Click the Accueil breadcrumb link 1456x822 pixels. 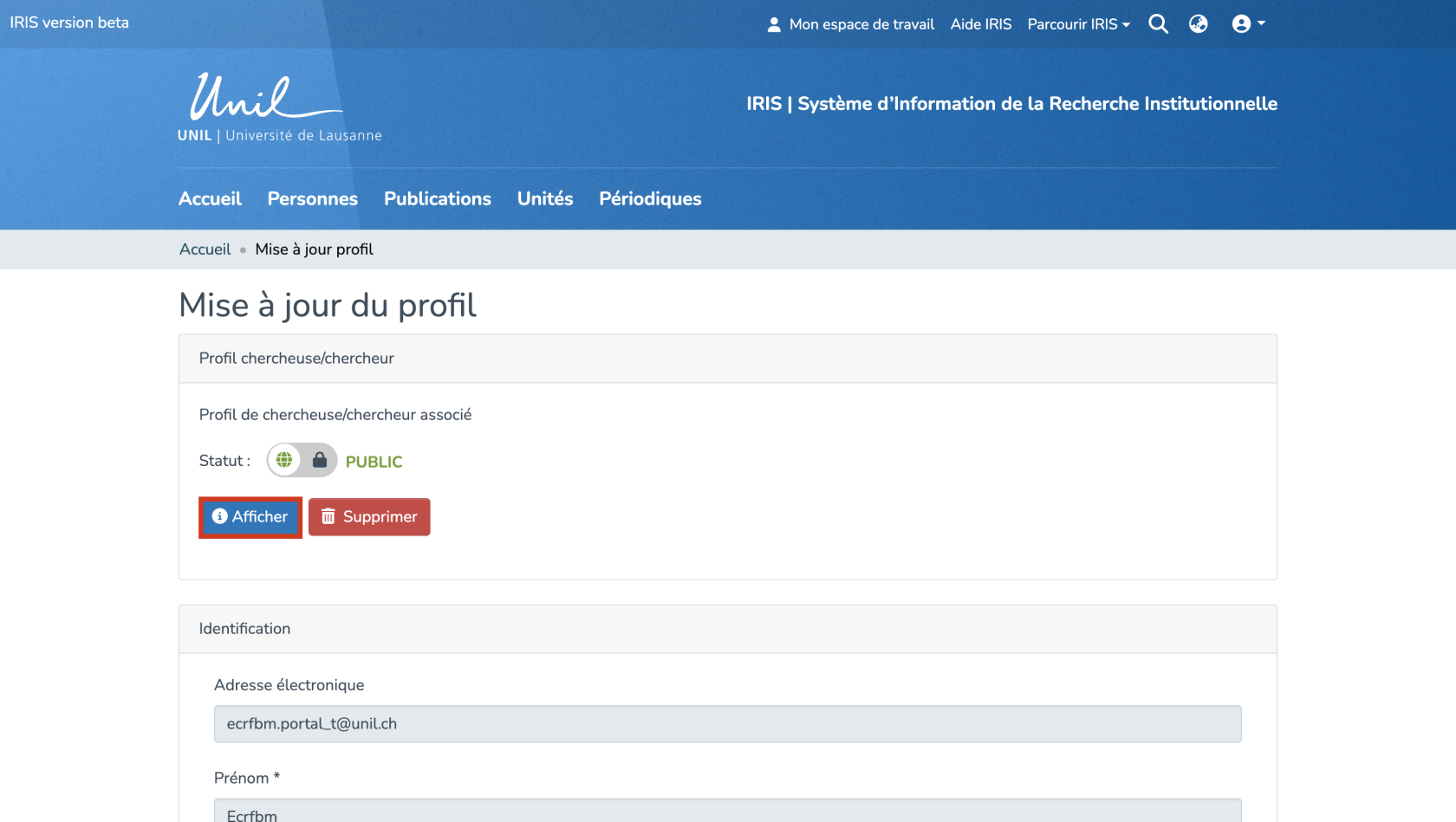pos(205,249)
